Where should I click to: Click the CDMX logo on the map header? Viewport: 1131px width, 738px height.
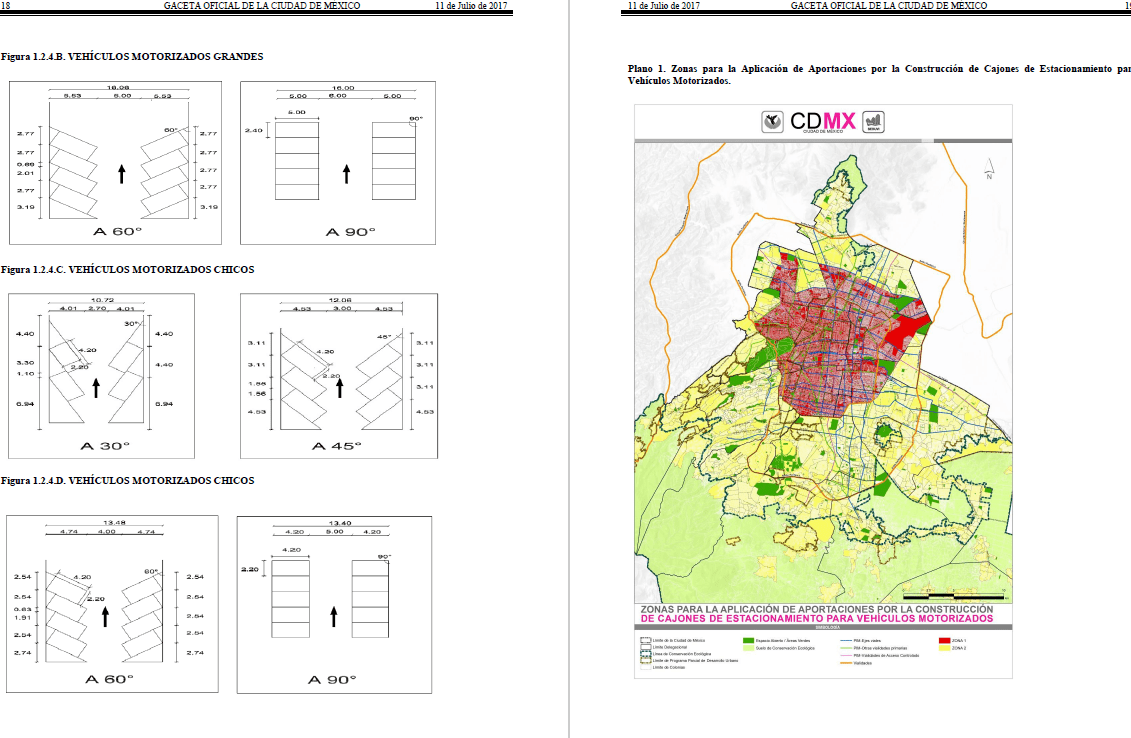coord(823,121)
